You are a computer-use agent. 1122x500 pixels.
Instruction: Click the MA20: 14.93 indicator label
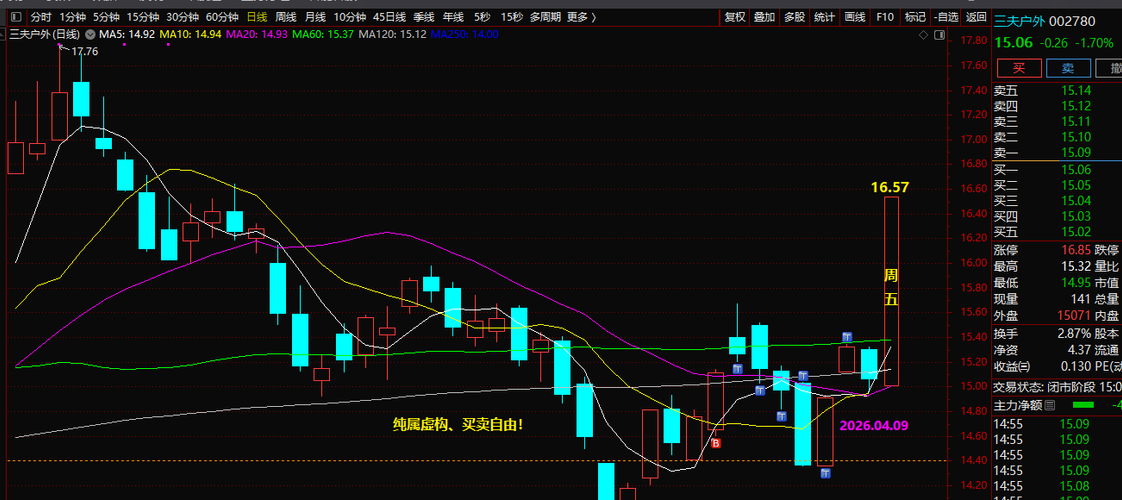258,34
